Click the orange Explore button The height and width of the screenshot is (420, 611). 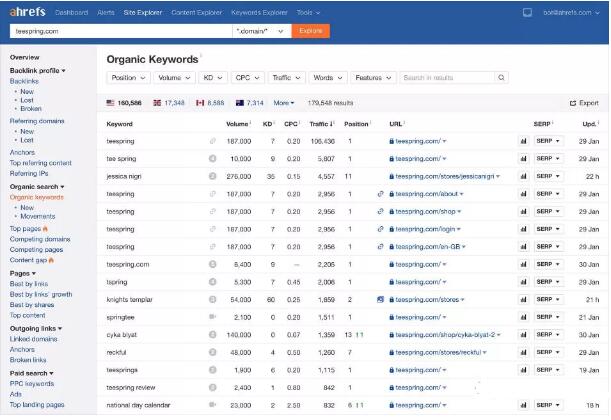pos(311,31)
